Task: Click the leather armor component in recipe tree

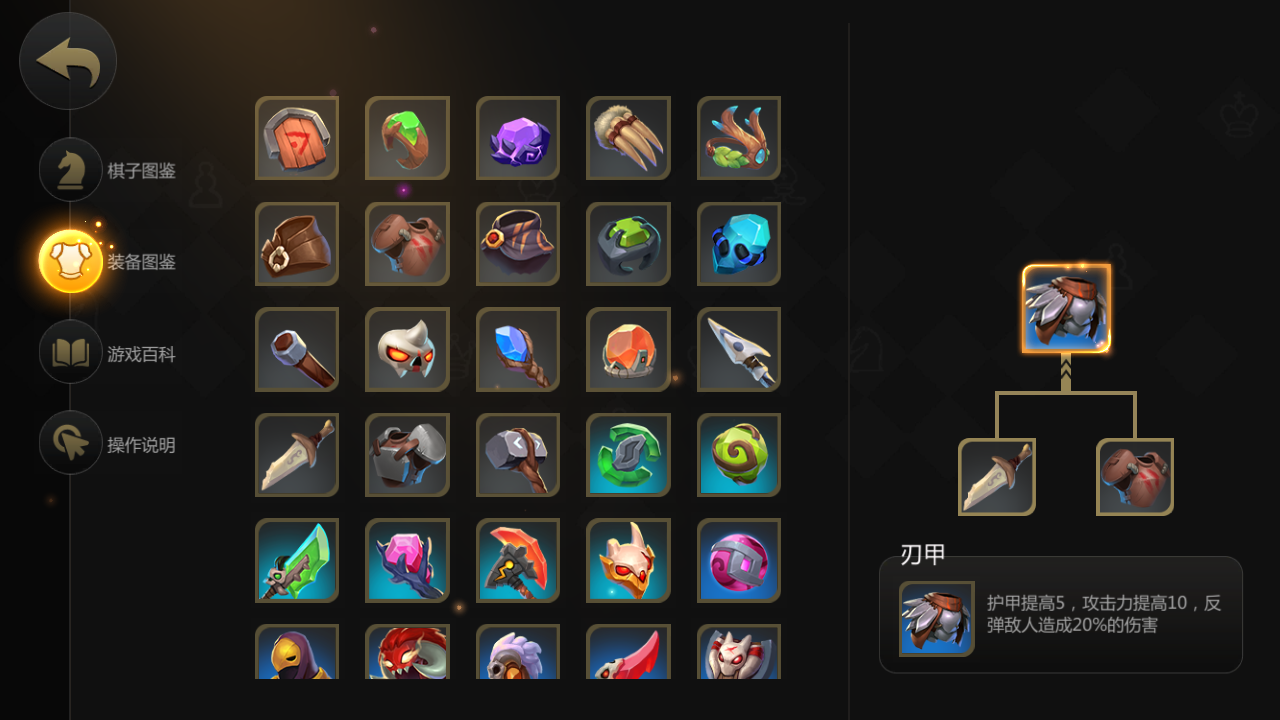Action: [x=1135, y=477]
